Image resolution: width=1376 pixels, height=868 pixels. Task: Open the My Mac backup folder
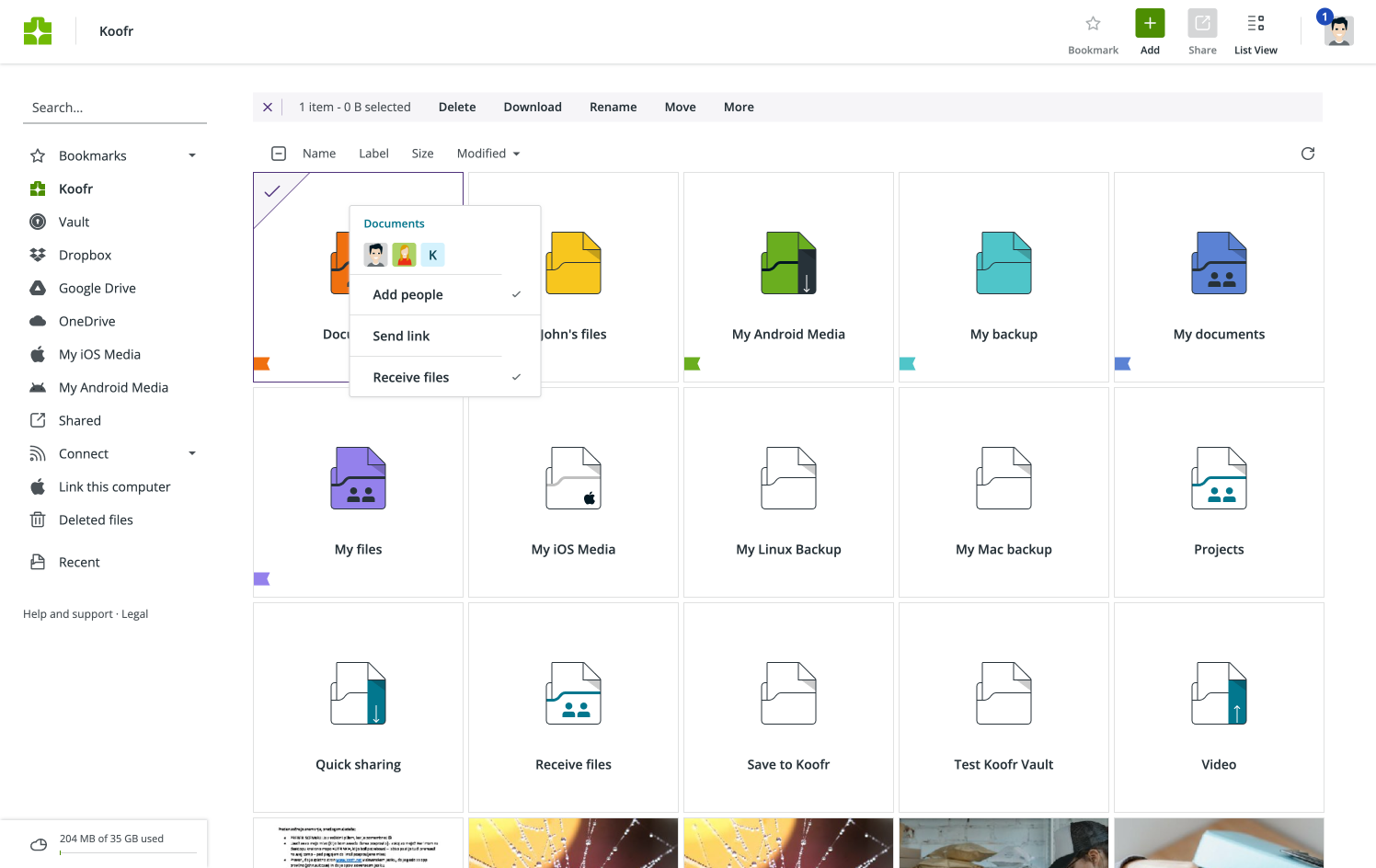click(x=1003, y=492)
